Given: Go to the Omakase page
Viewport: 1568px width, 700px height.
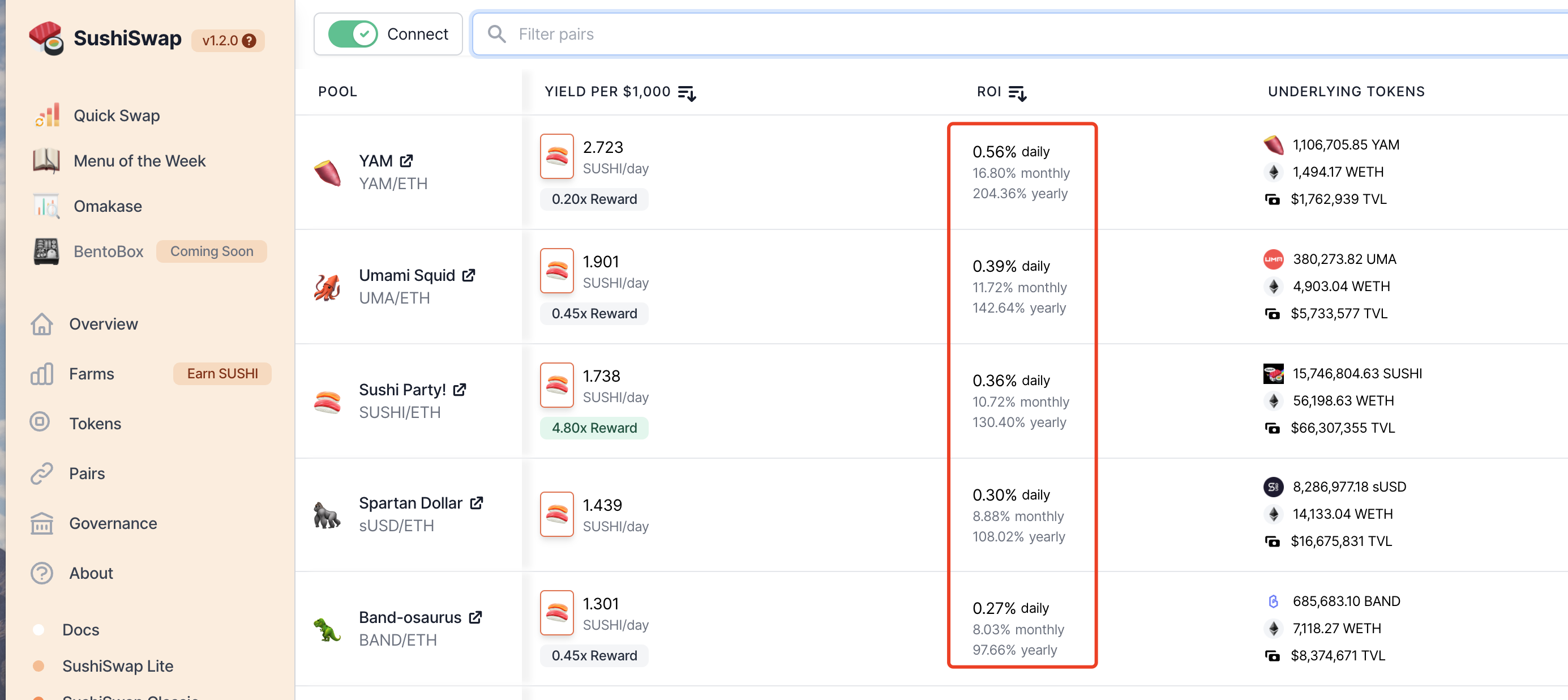Looking at the screenshot, I should [108, 207].
